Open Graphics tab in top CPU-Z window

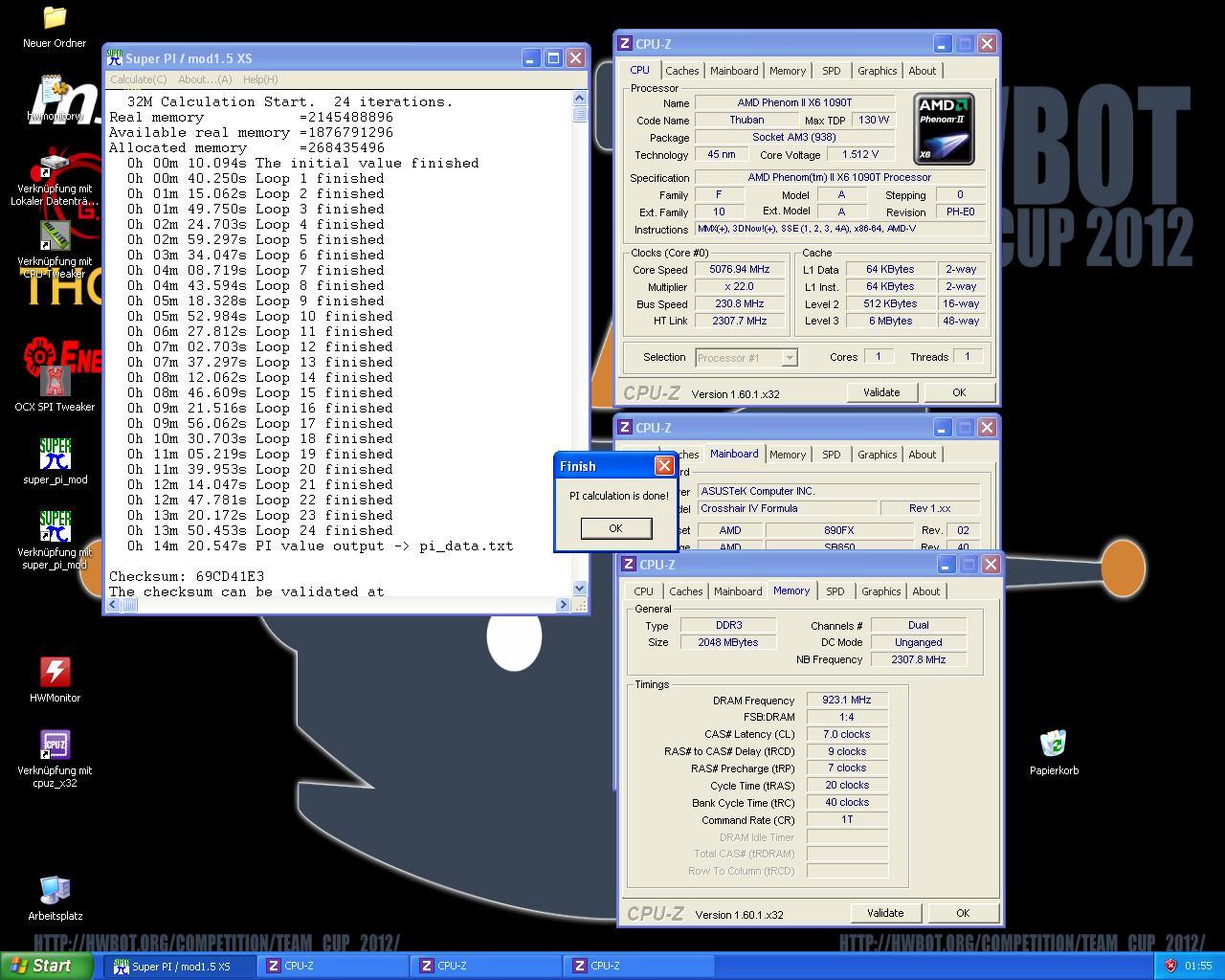pos(878,71)
